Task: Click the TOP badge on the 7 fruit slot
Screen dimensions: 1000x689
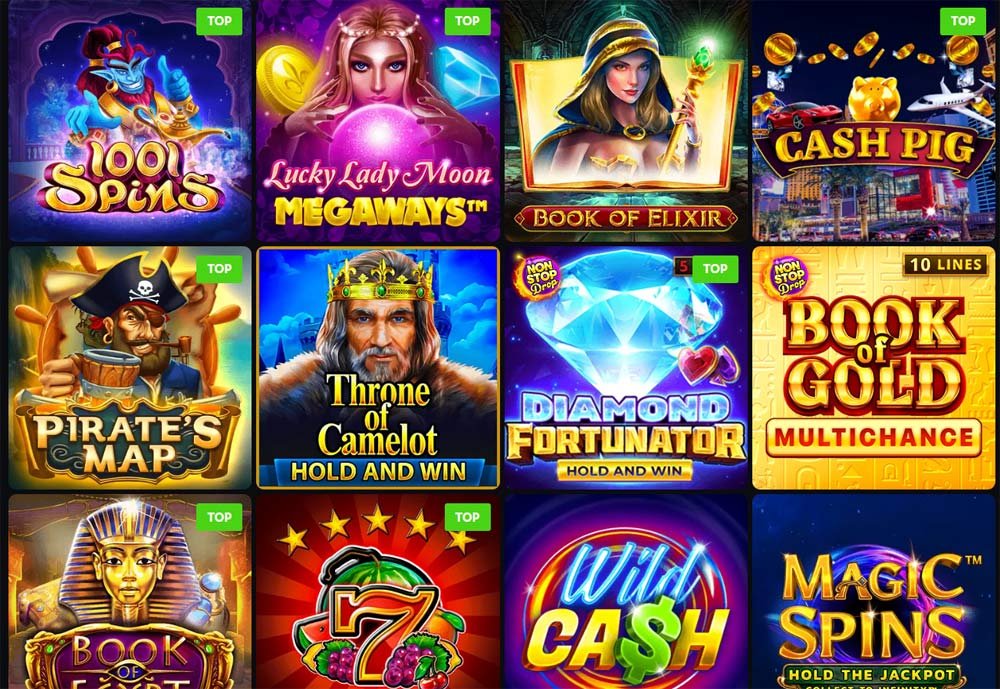Action: [467, 517]
